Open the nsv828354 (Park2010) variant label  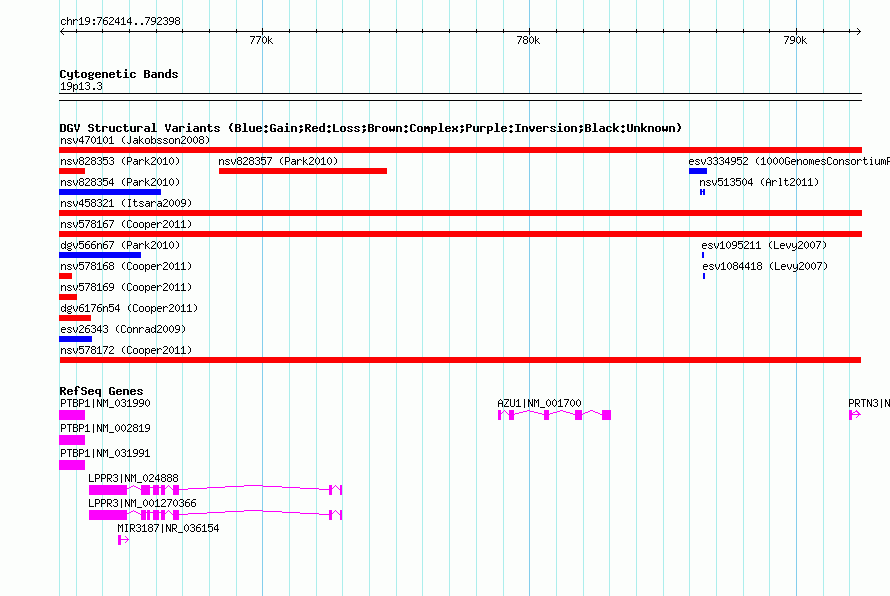pyautogui.click(x=120, y=182)
